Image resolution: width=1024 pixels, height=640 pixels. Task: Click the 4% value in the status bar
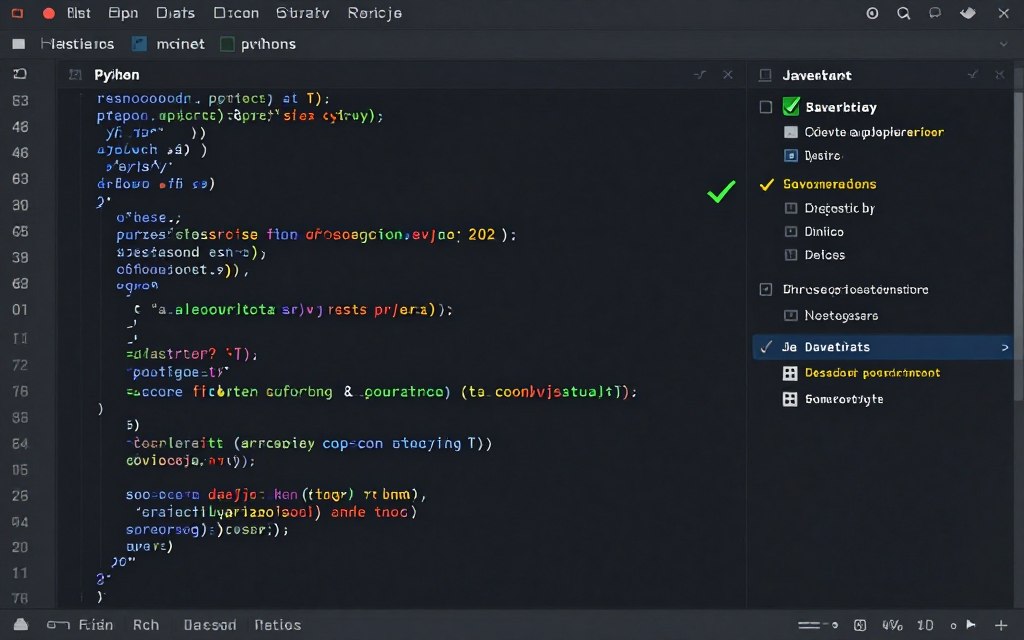[x=892, y=625]
